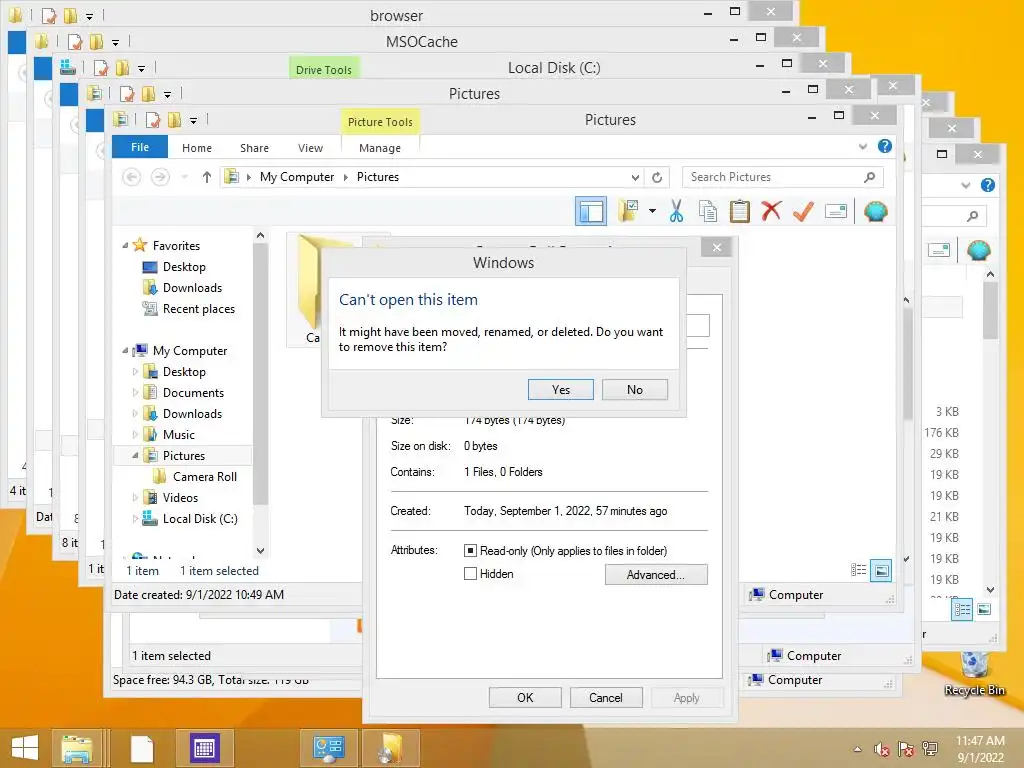Switch to large icons view in status bar
Screen dimensions: 1024x768
coord(881,571)
